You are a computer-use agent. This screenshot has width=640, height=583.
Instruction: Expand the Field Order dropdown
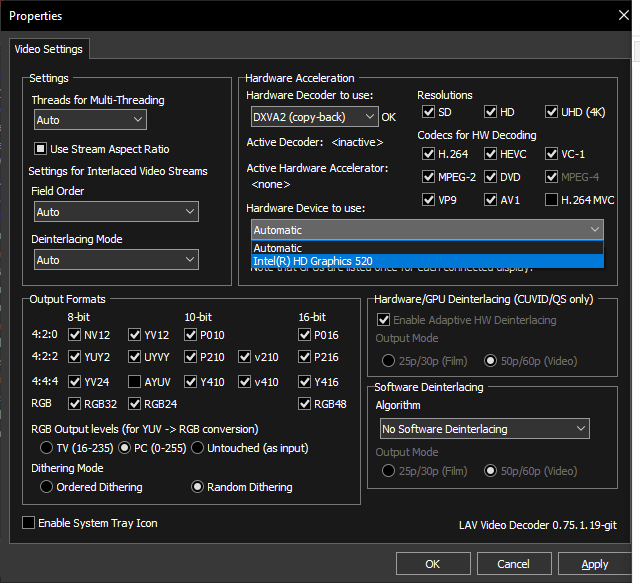click(x=116, y=211)
